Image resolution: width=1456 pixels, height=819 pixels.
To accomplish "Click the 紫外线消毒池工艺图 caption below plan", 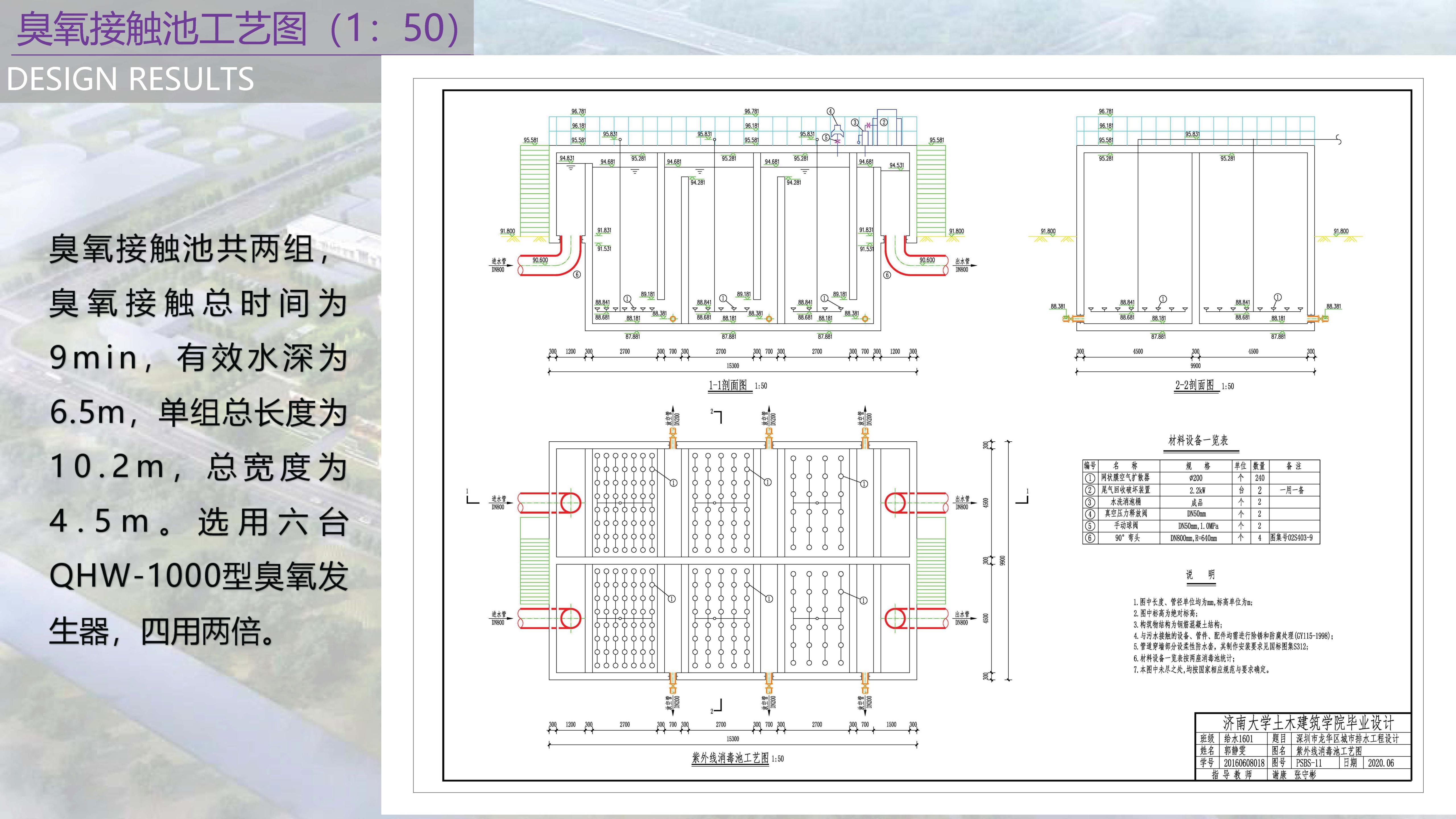I will (x=730, y=758).
